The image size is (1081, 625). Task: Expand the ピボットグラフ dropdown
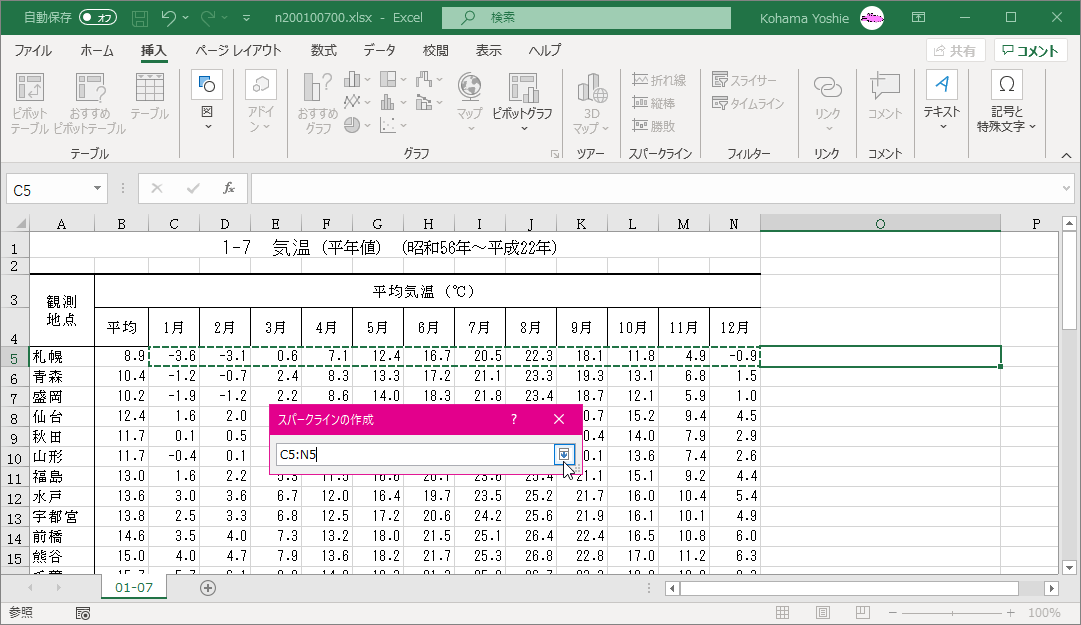[523, 128]
